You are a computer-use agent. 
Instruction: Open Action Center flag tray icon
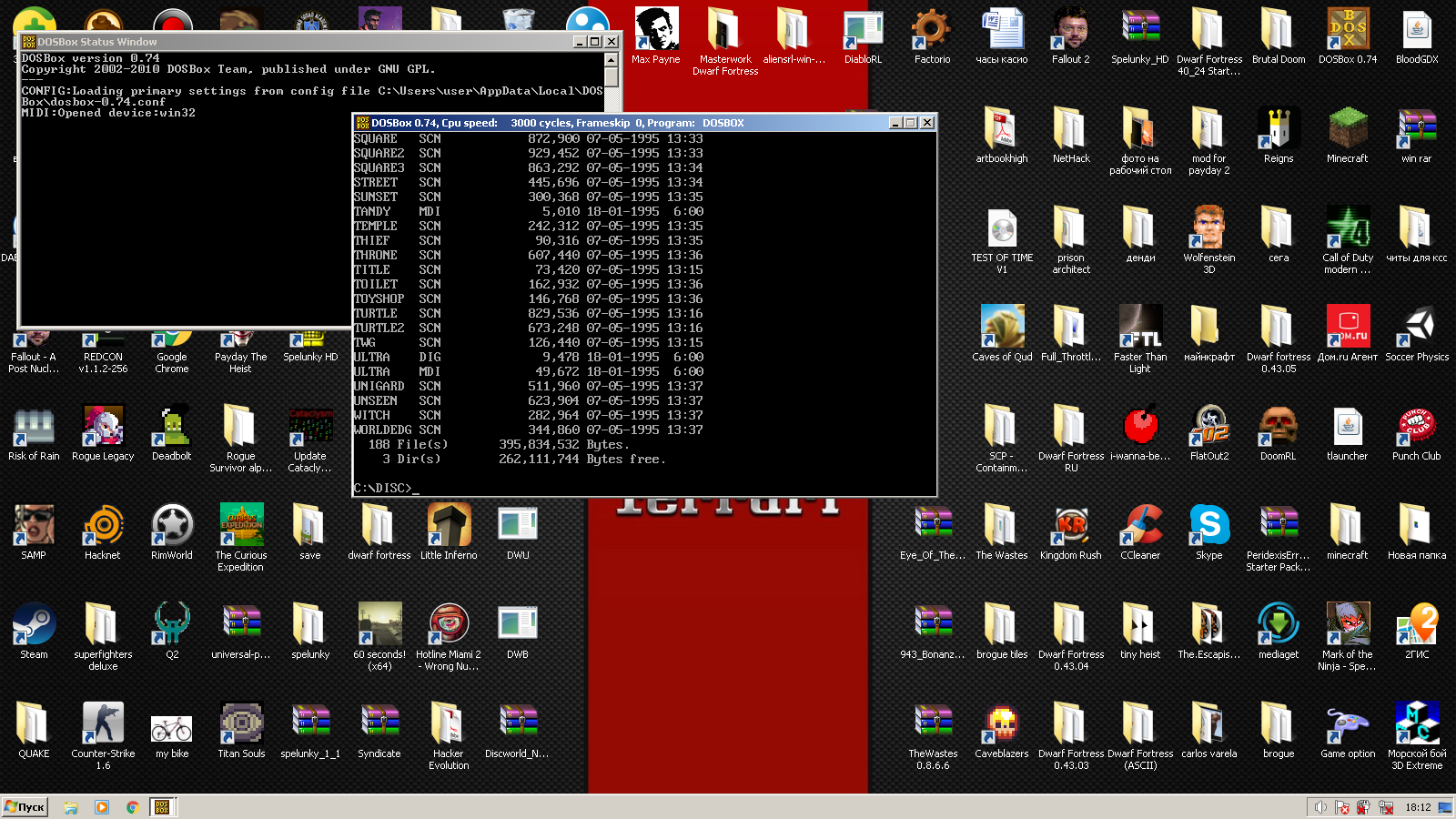click(1342, 807)
